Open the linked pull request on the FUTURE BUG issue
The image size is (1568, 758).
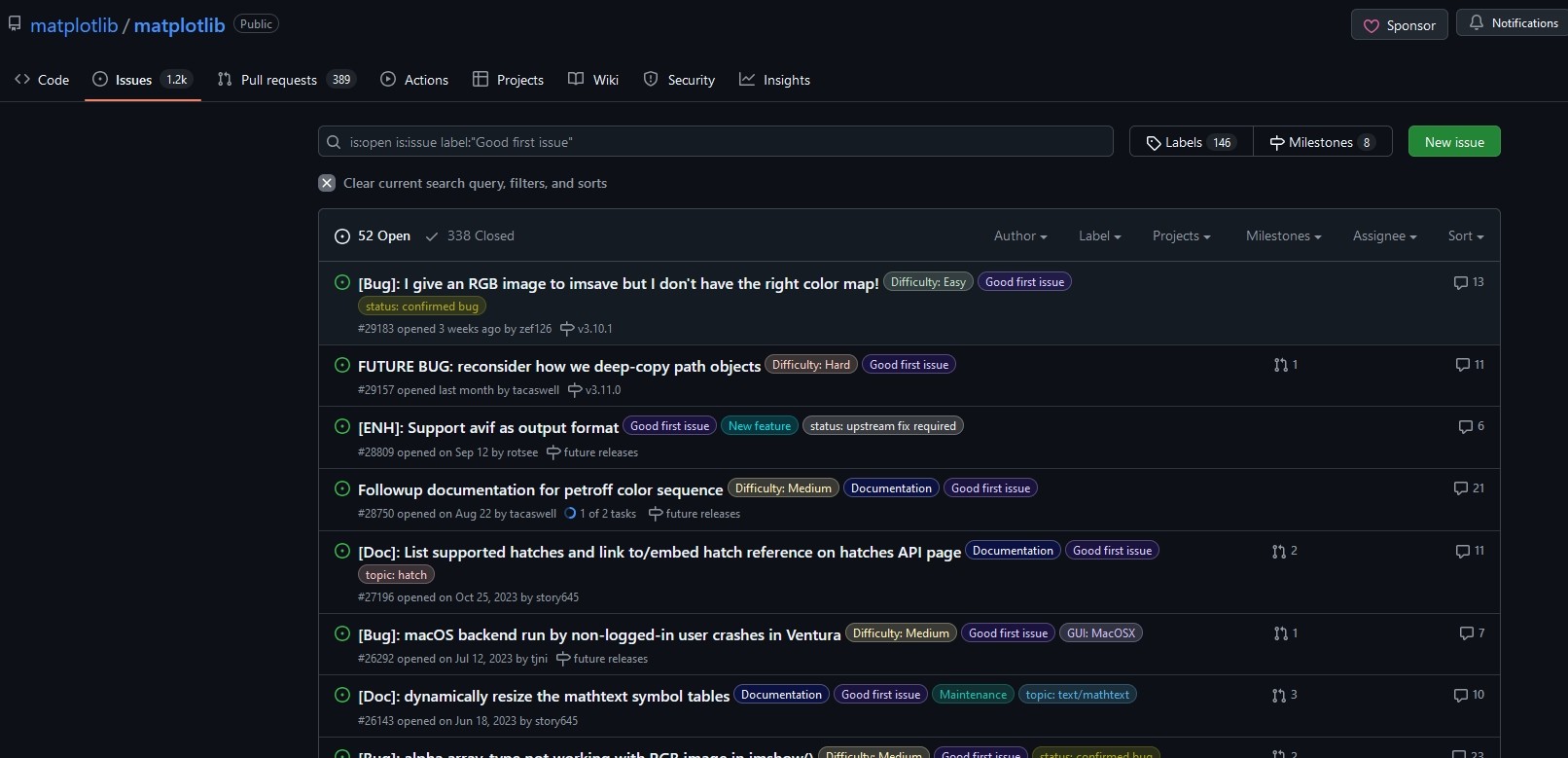[1286, 365]
